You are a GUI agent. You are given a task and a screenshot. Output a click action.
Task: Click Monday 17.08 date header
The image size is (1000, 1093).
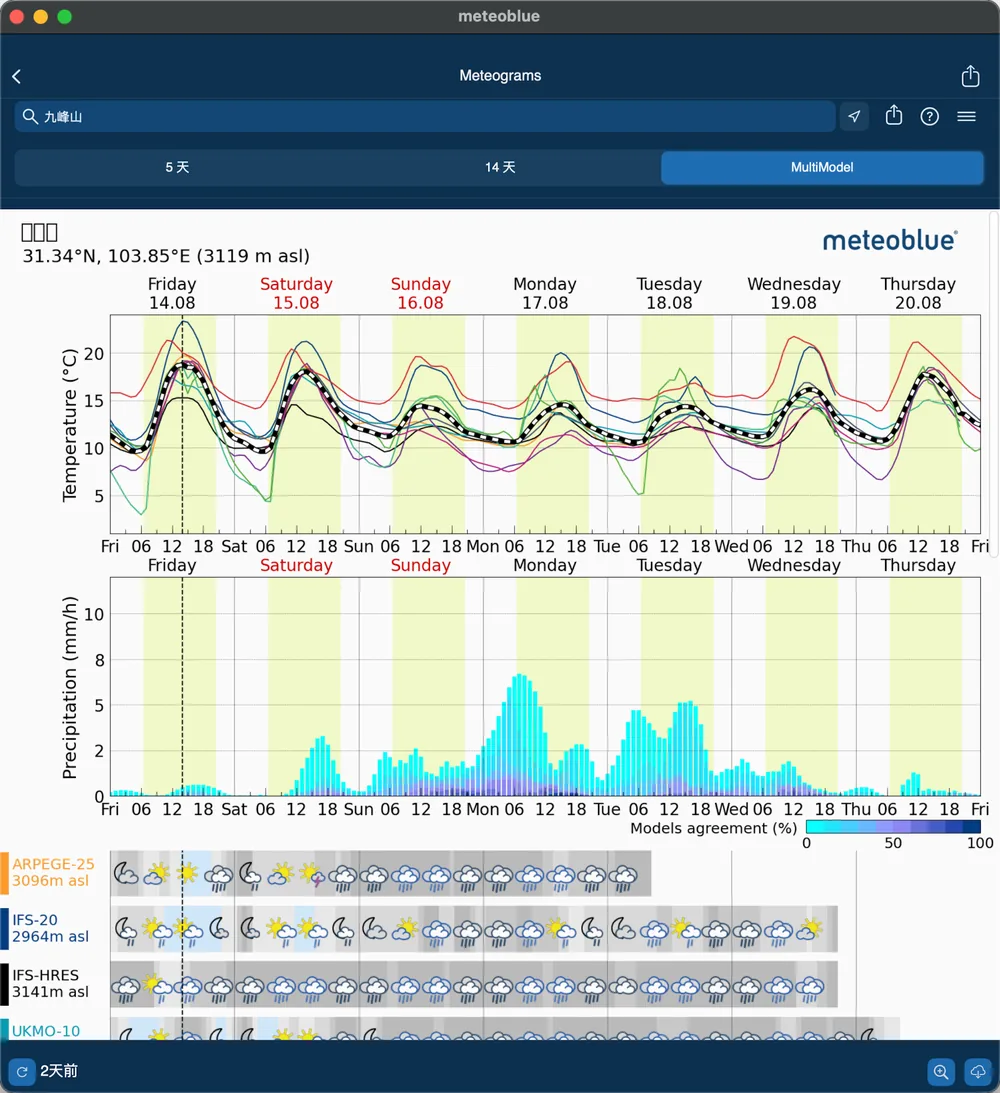[545, 293]
